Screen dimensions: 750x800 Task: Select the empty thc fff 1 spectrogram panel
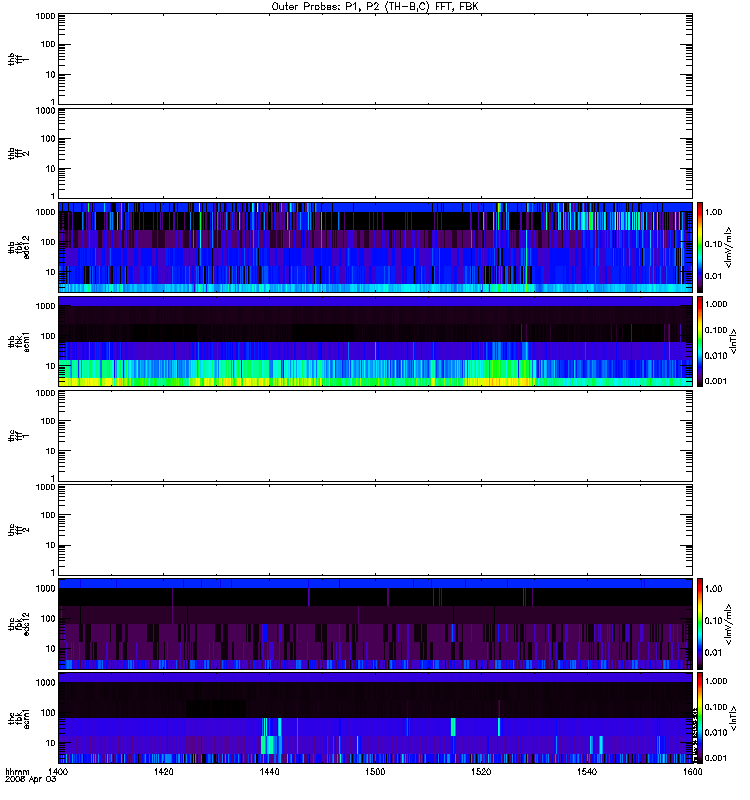pyautogui.click(x=376, y=436)
